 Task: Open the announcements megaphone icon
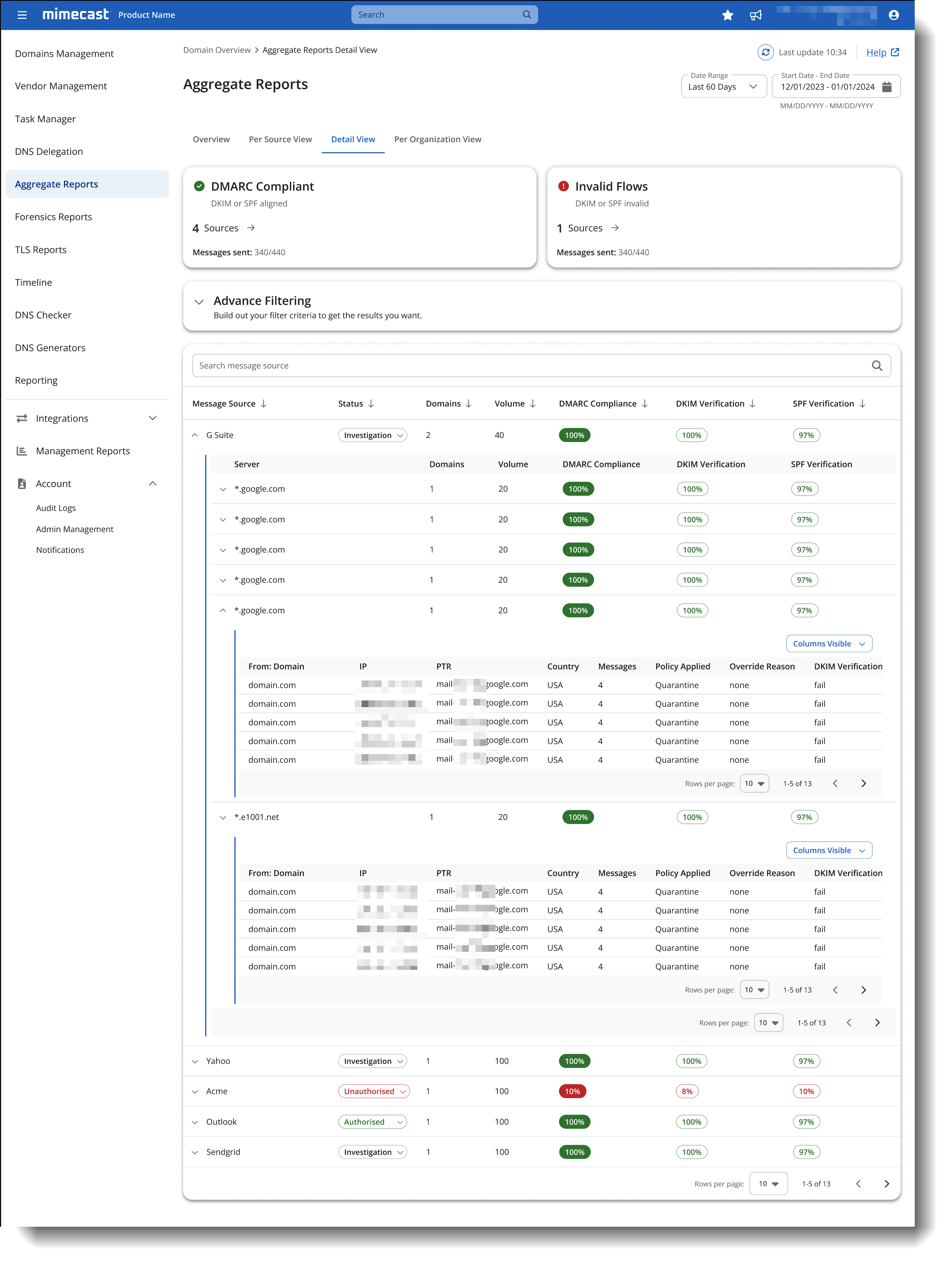pos(755,15)
